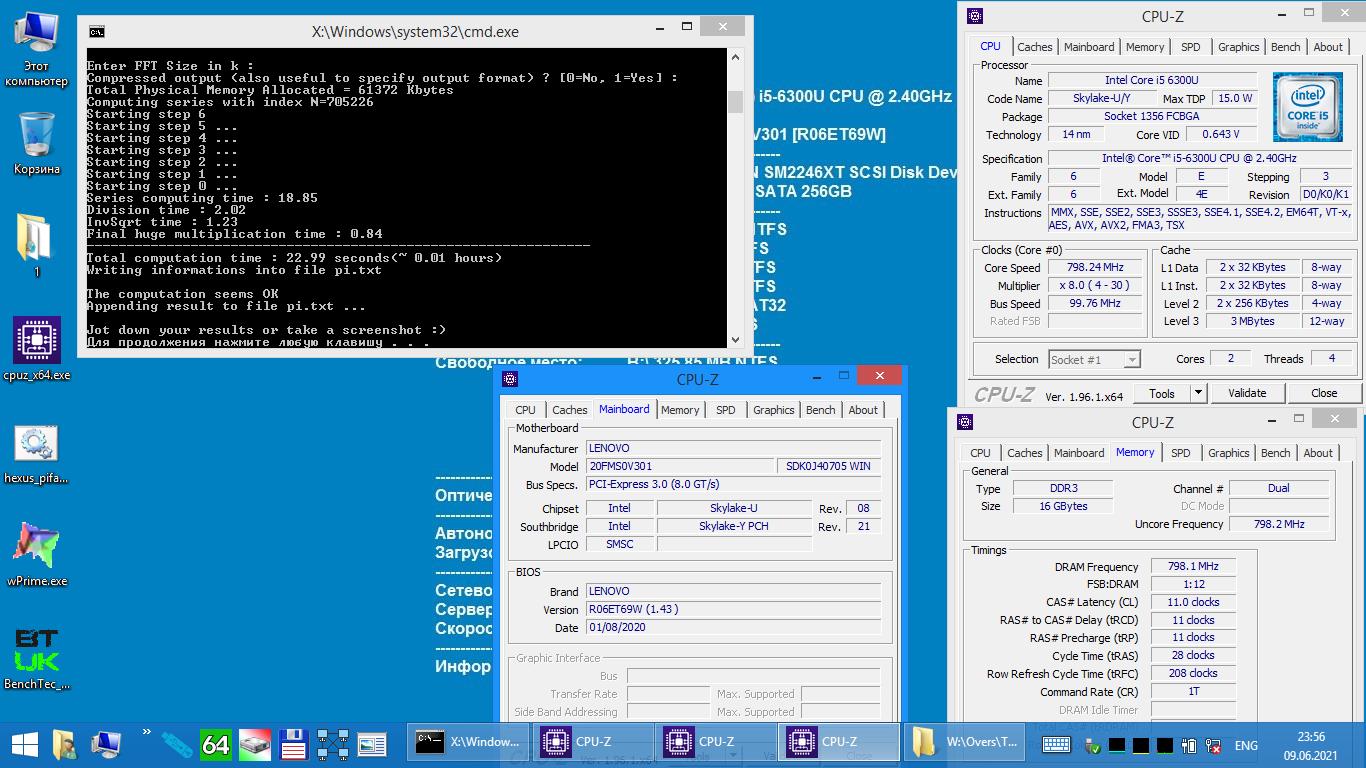Click the Intel Core i5 inside logo

pos(1308,107)
